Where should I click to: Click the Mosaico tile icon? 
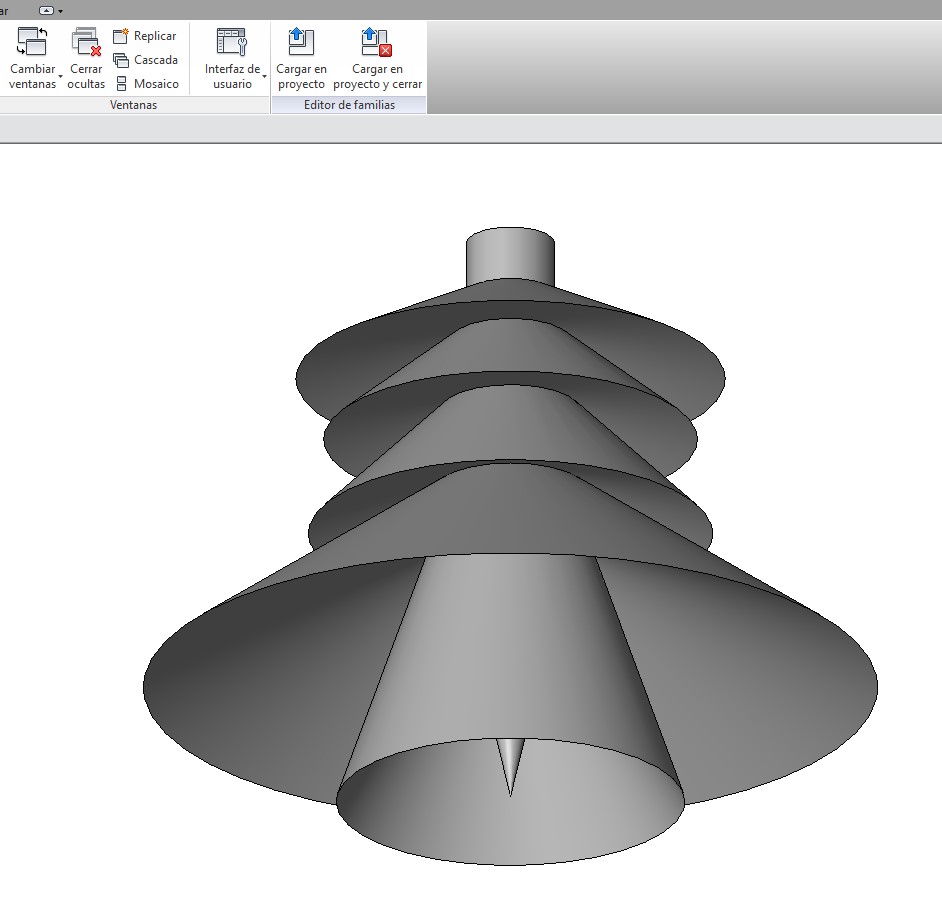[121, 84]
